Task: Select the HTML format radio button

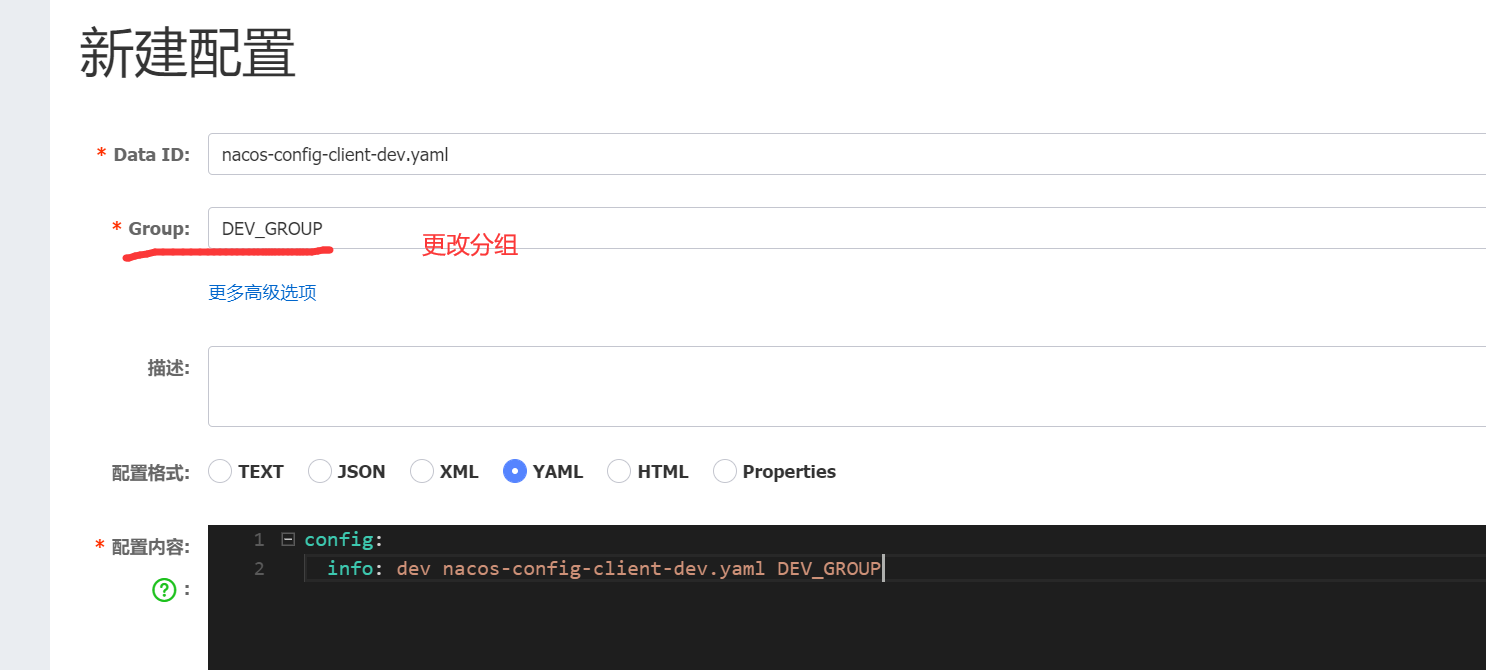Action: click(619, 471)
